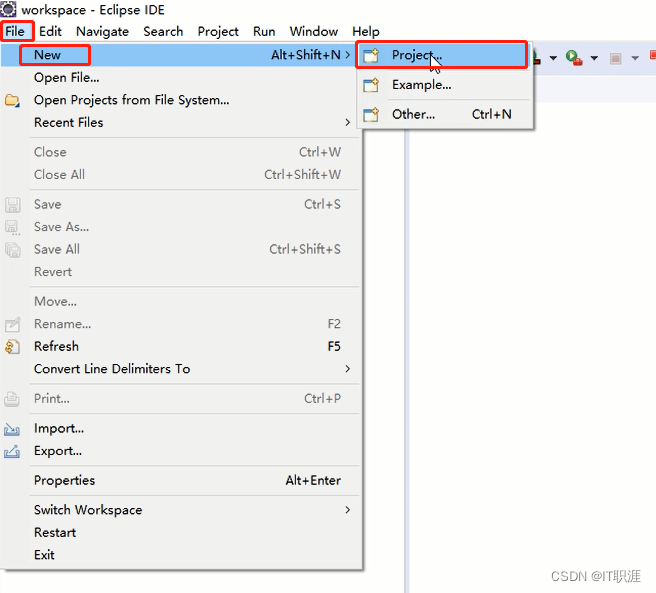
Task: Click the Example... wizard icon
Action: pos(371,85)
